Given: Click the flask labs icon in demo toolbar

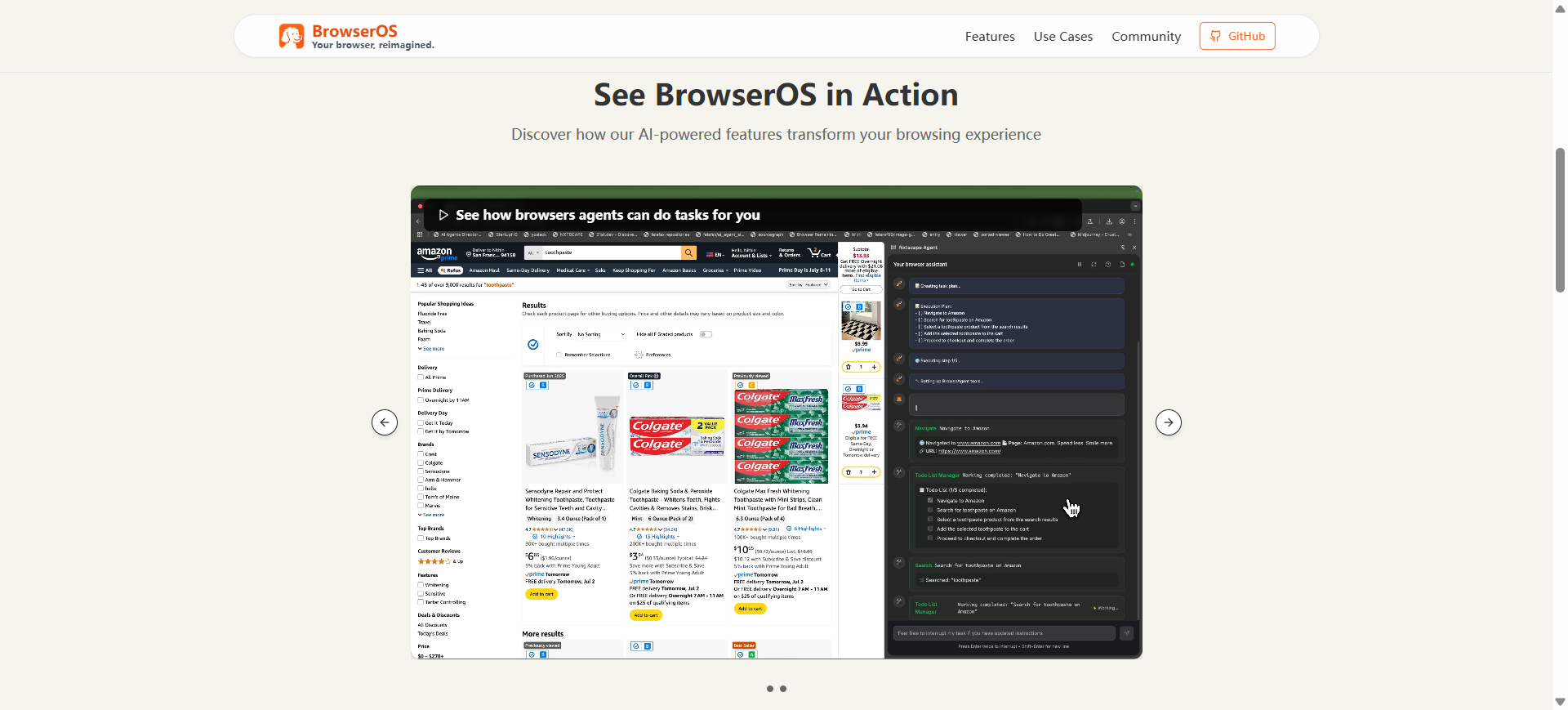Looking at the screenshot, I should [x=1090, y=221].
